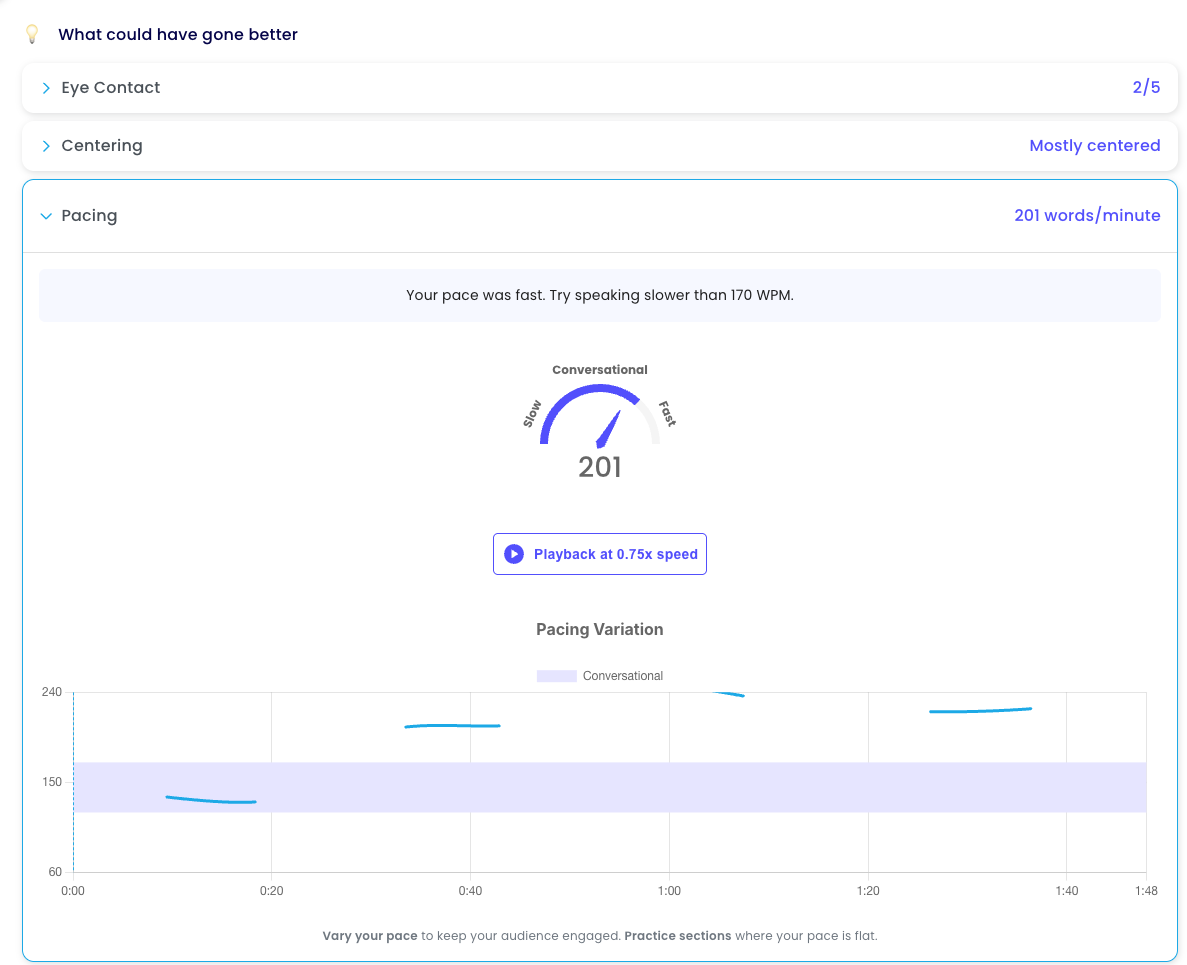Image resolution: width=1187 pixels, height=965 pixels.
Task: Collapse the Pacing section chevron
Action: [46, 216]
